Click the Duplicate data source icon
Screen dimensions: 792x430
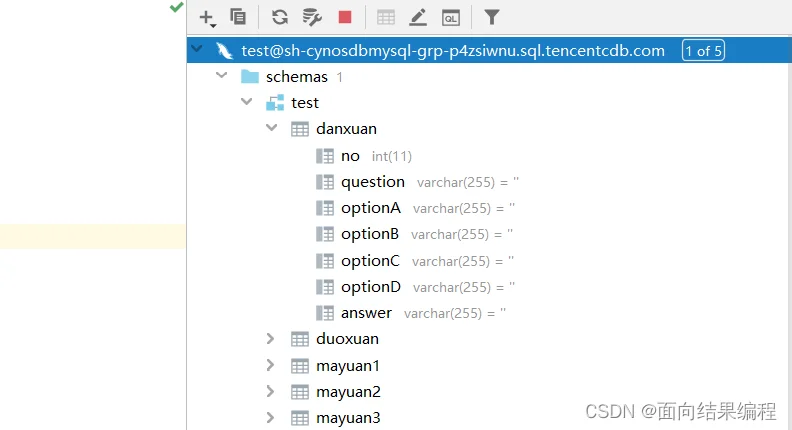click(238, 17)
